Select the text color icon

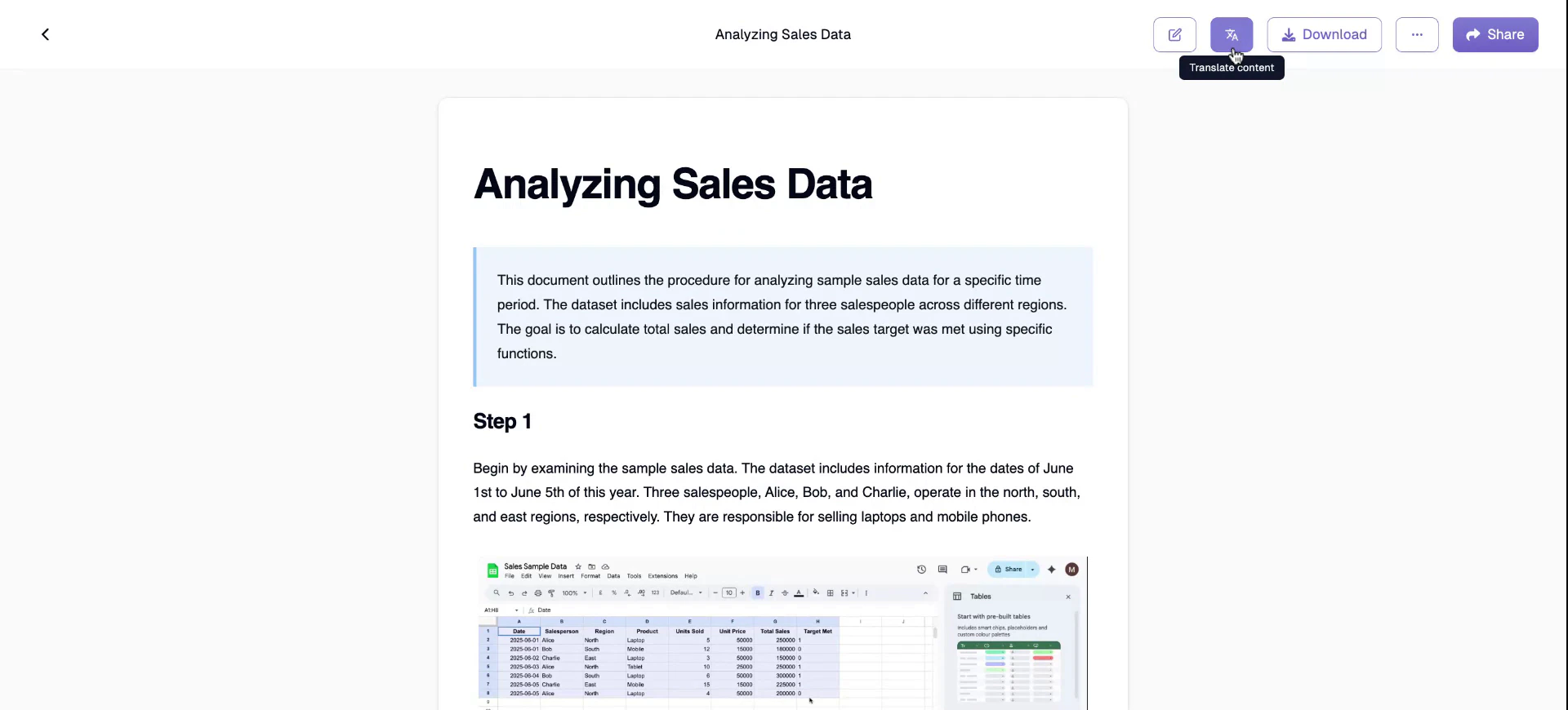click(799, 593)
